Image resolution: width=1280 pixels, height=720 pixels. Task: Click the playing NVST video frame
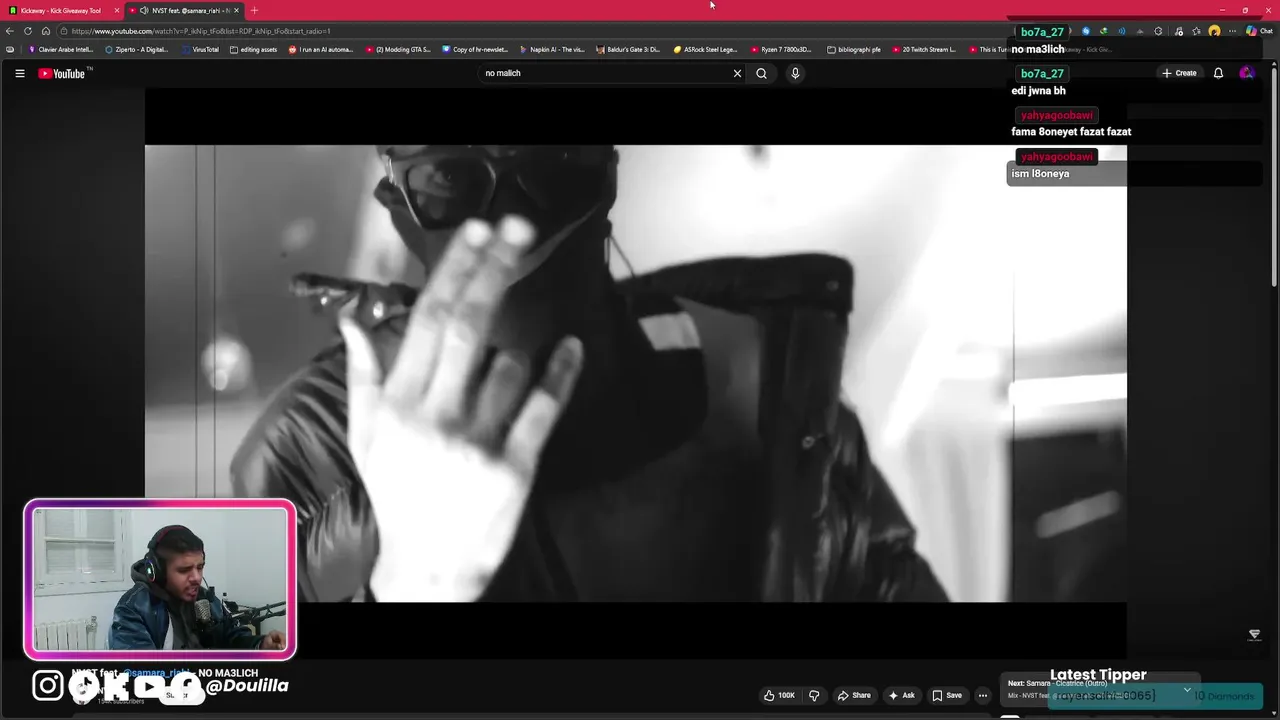635,374
